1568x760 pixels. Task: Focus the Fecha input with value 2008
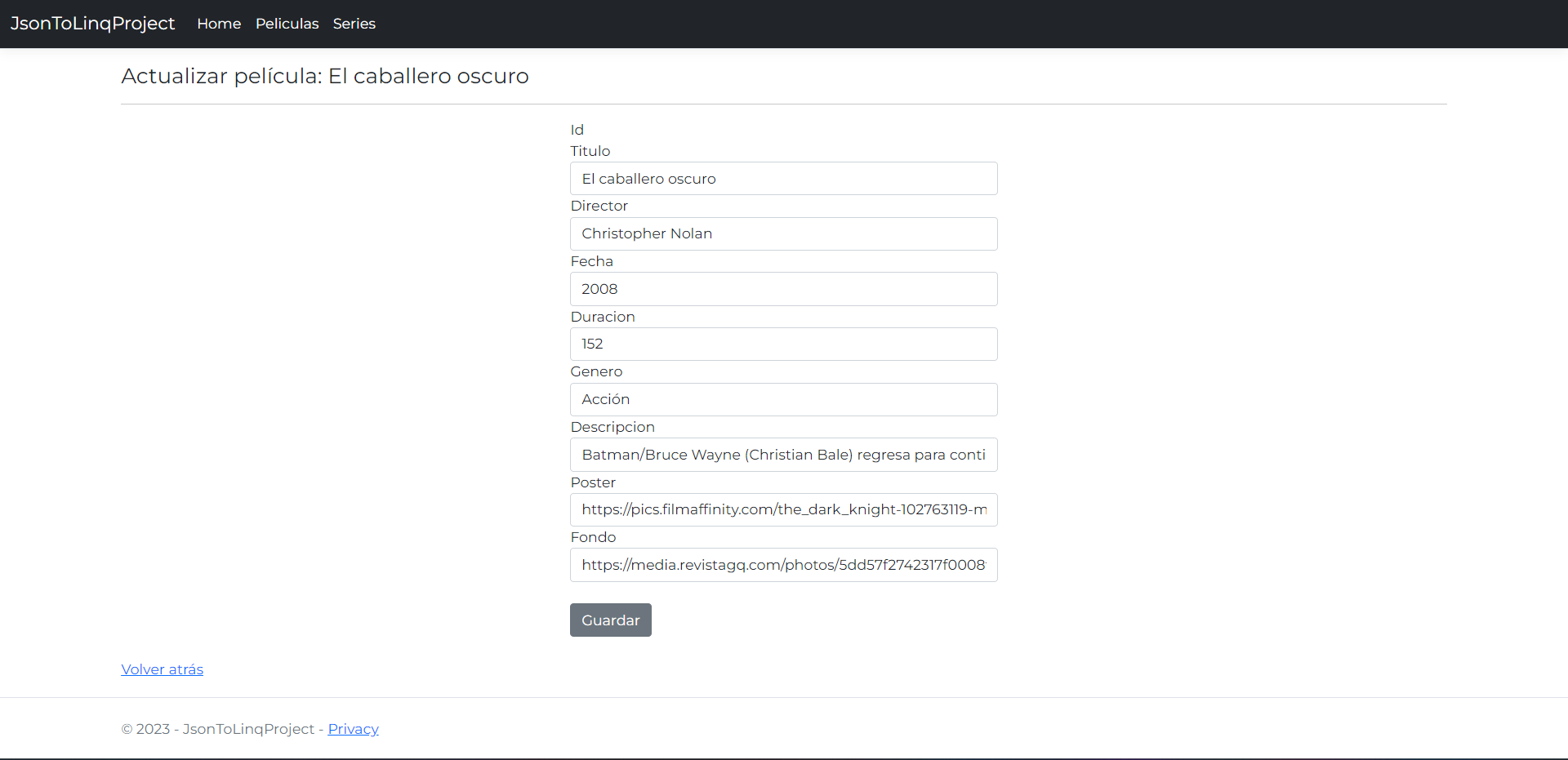coord(782,288)
